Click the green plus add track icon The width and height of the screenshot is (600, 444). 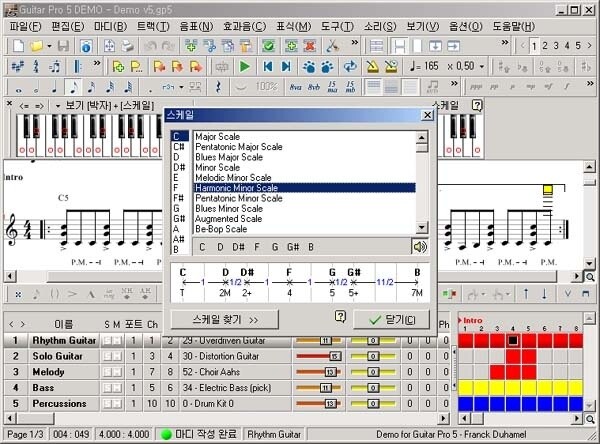[292, 46]
